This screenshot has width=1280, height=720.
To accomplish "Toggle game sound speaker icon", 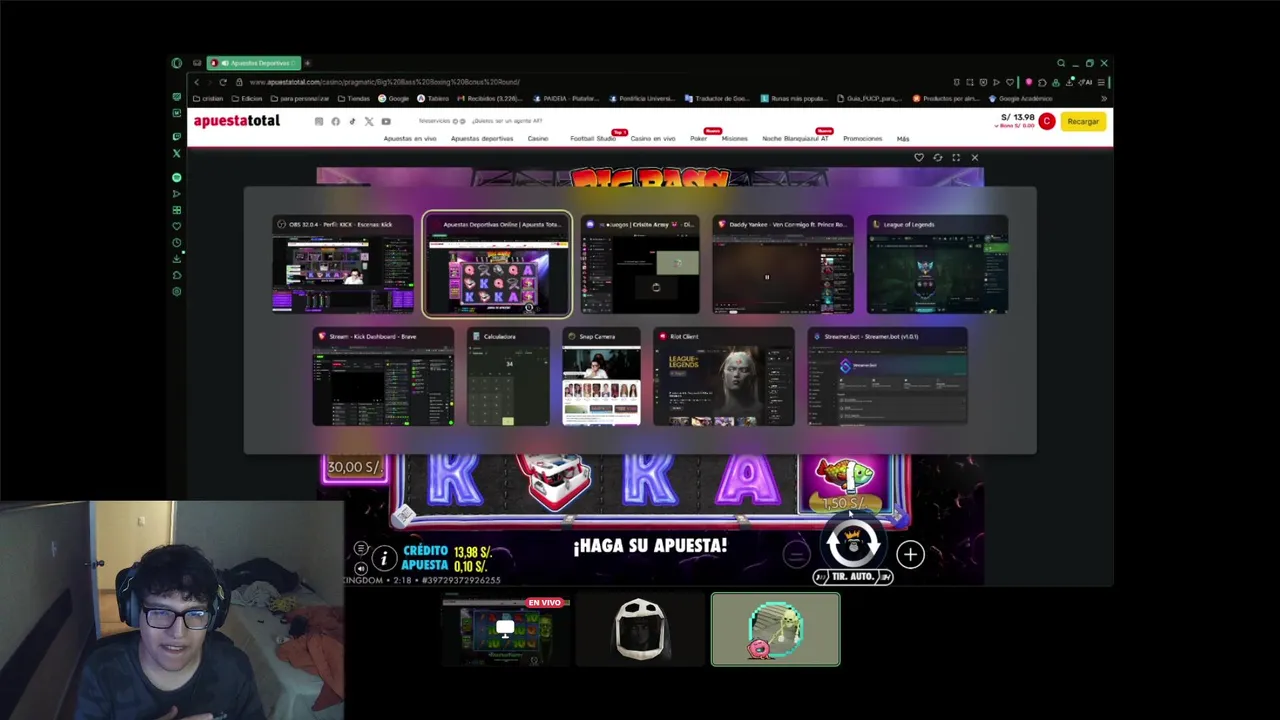I will coord(361,568).
